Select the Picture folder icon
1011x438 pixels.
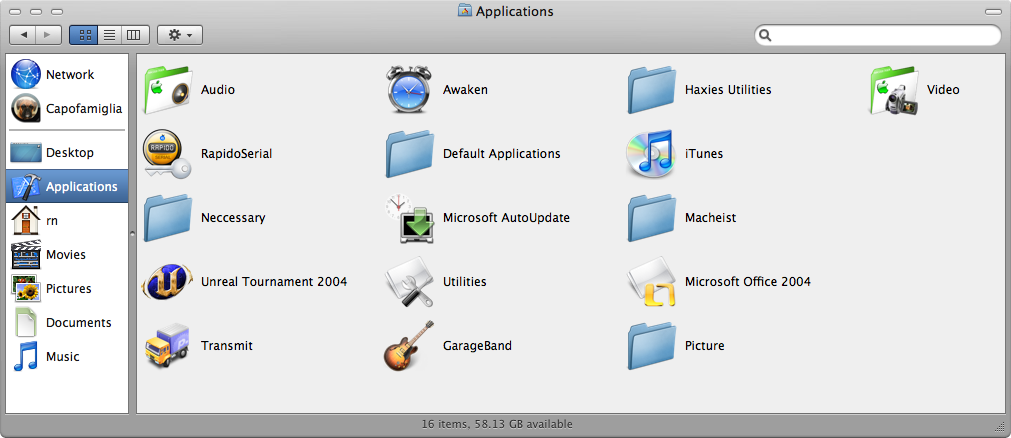click(652, 346)
